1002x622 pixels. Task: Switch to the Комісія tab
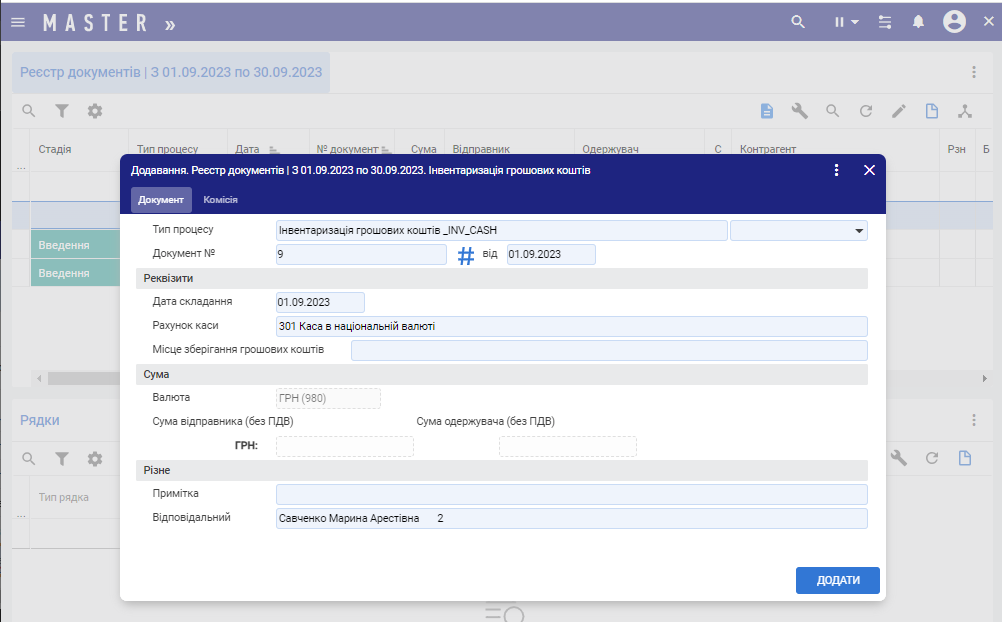pos(220,200)
